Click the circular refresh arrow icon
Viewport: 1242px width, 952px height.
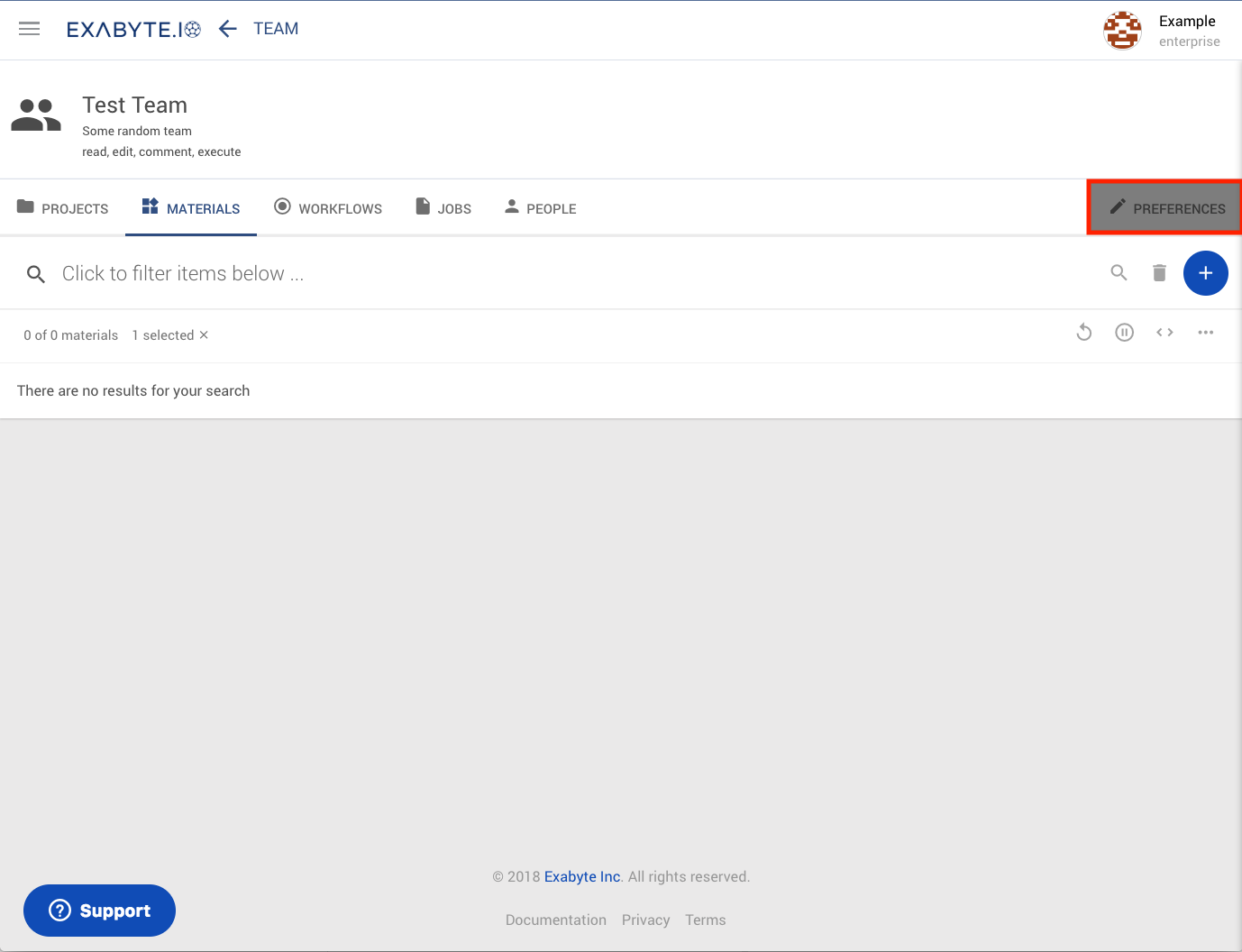pyautogui.click(x=1084, y=333)
